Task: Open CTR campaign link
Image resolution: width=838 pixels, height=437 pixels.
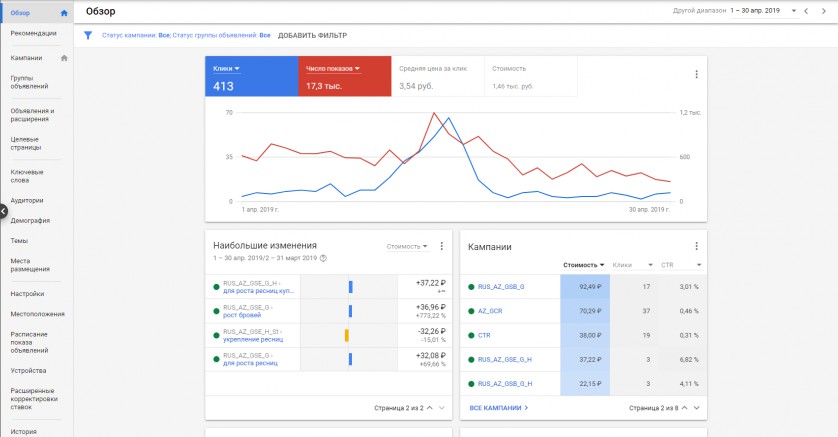Action: [484, 335]
